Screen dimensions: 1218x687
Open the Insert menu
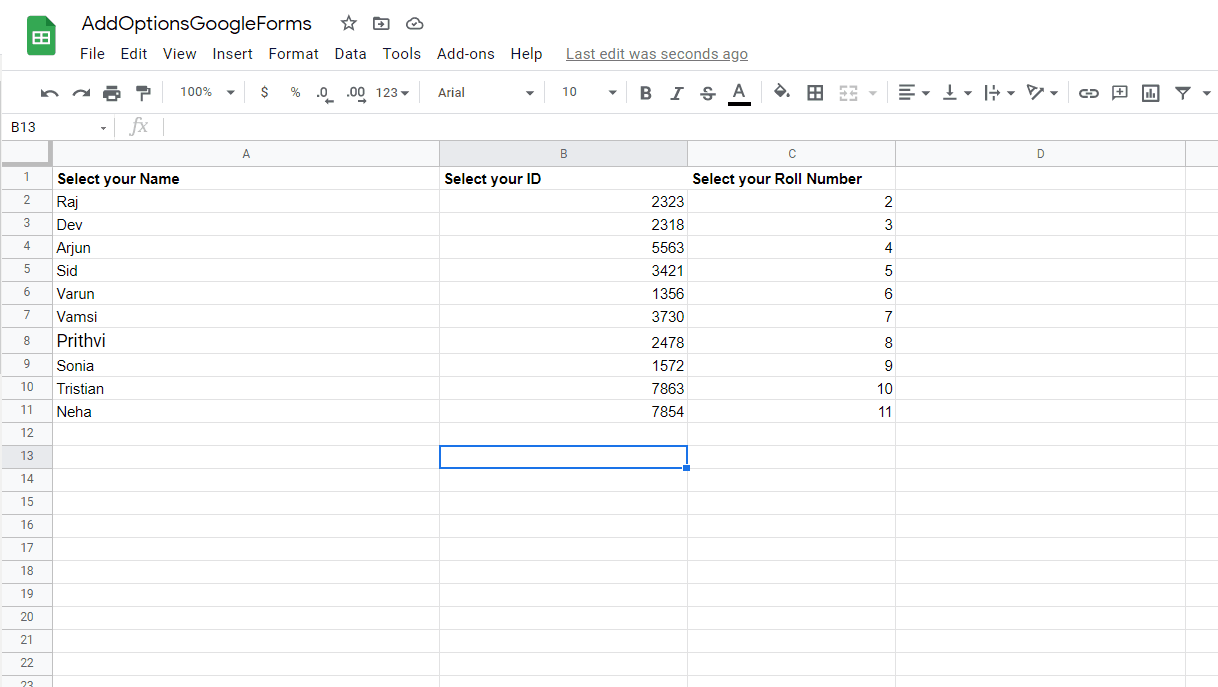(x=232, y=54)
